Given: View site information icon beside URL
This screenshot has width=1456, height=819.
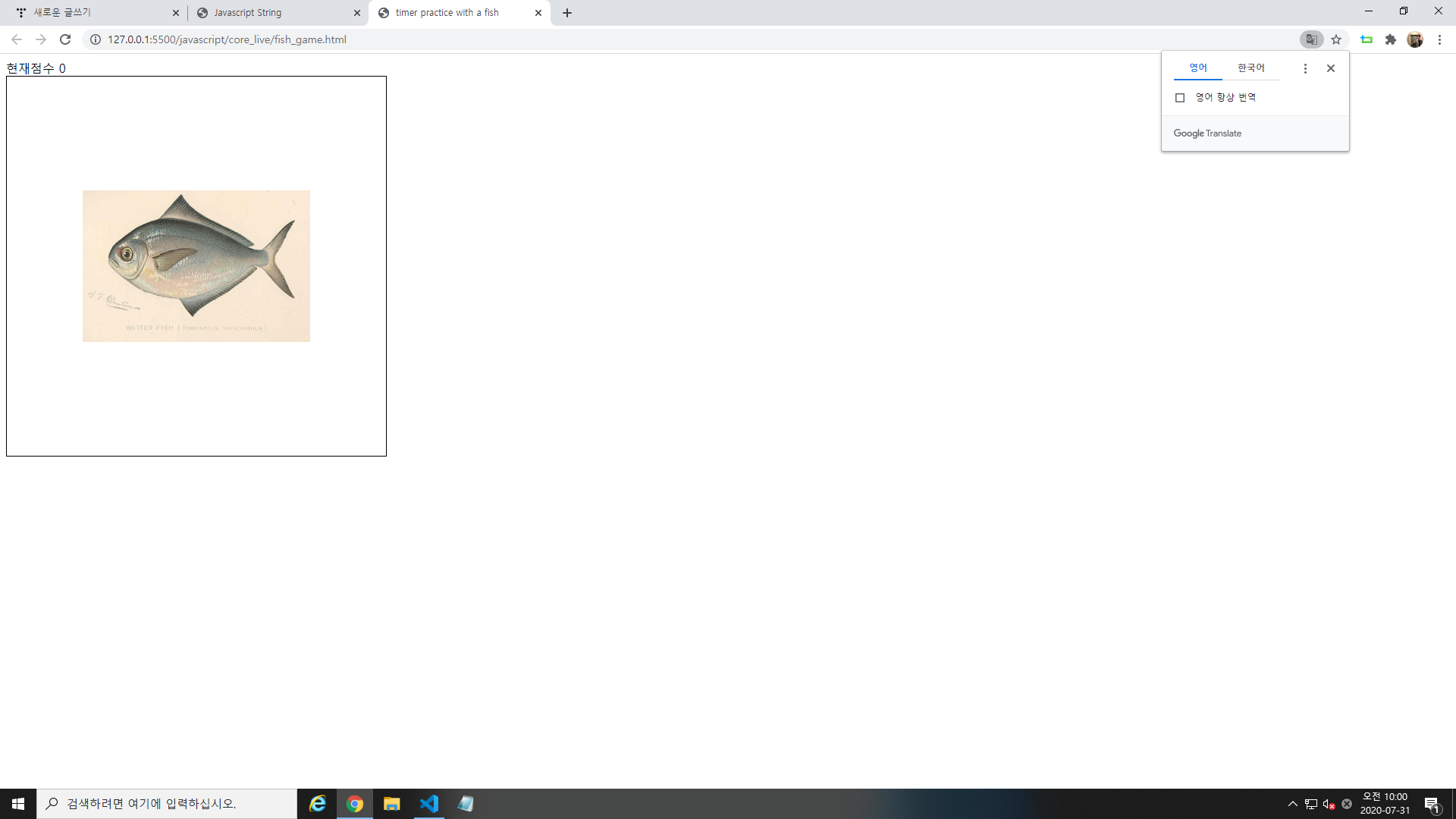Looking at the screenshot, I should click(96, 39).
